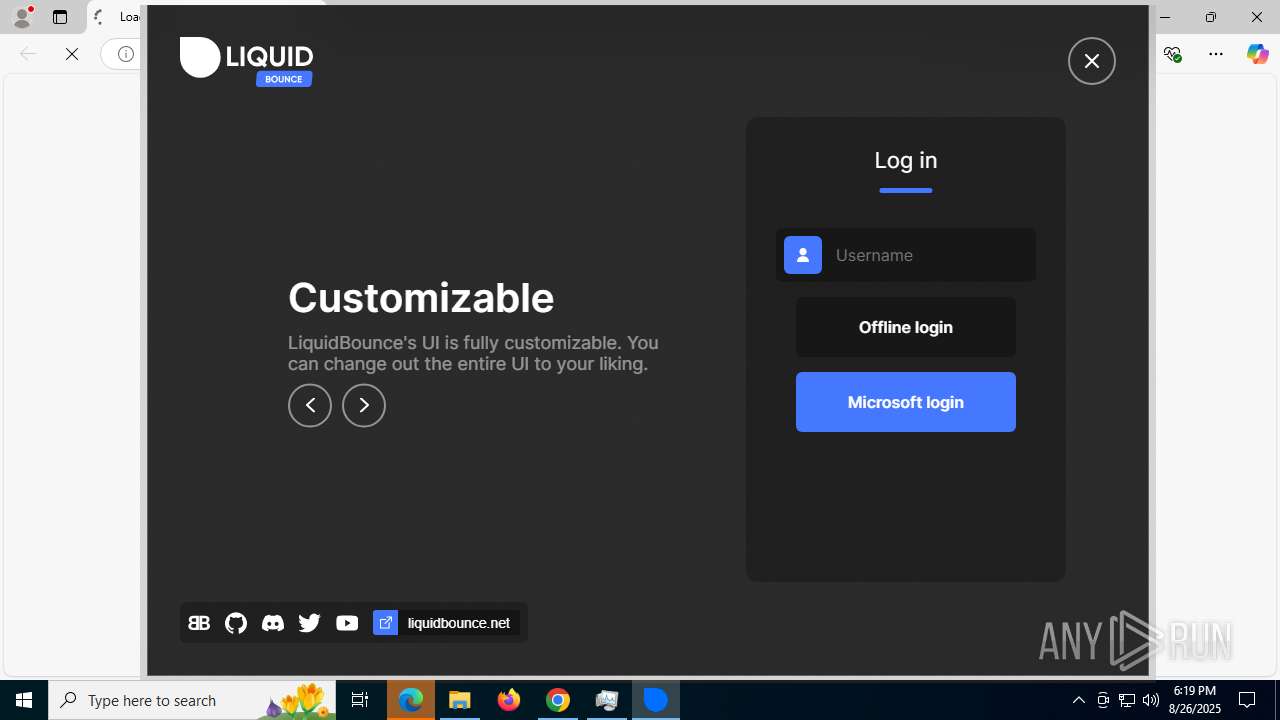Open the clock and date flyout
Screen dimensions: 1280x720
pos(1196,700)
